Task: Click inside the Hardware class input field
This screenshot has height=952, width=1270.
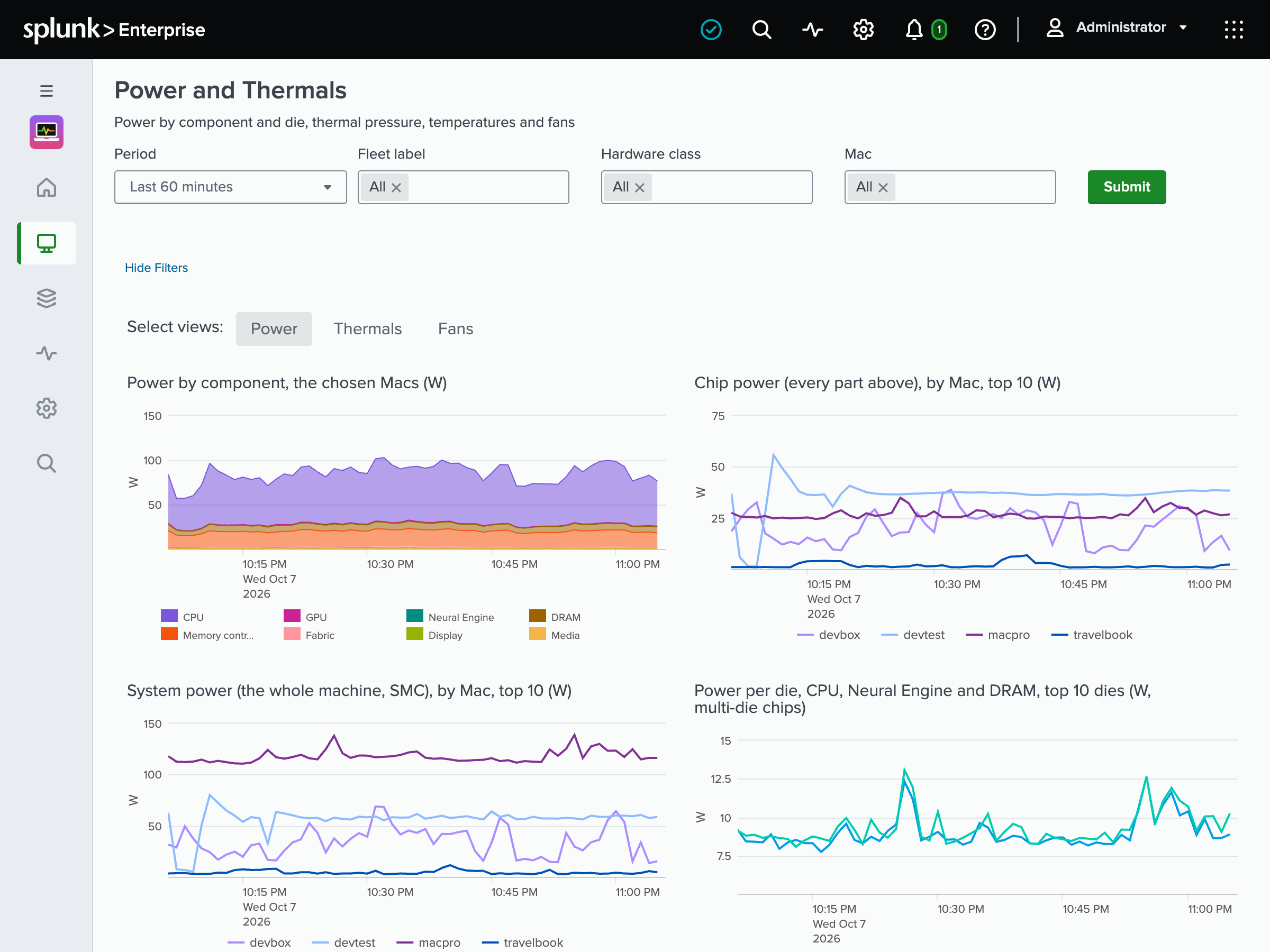Action: click(707, 187)
